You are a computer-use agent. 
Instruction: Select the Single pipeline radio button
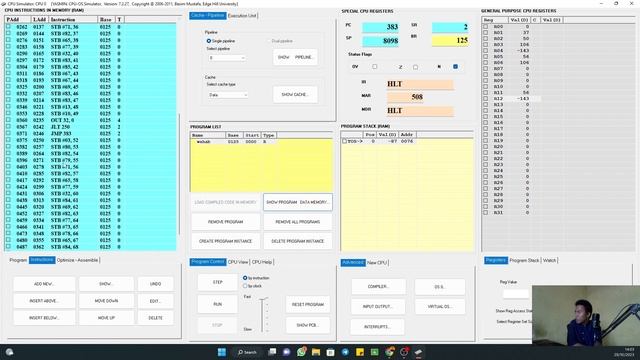click(209, 41)
